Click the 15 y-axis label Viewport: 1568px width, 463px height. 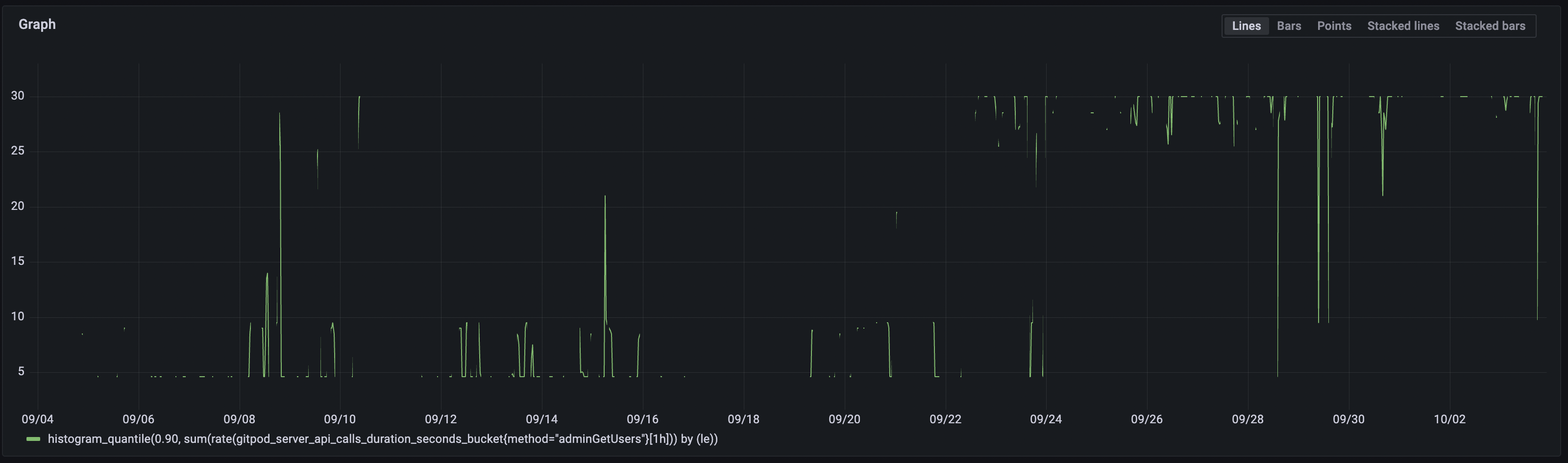pos(18,261)
